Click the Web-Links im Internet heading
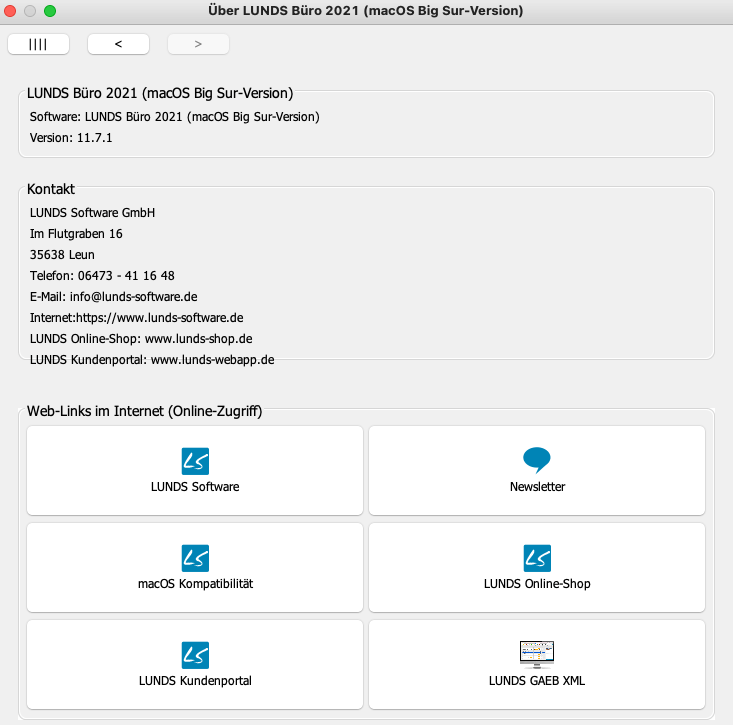This screenshot has height=725, width=733. (144, 411)
